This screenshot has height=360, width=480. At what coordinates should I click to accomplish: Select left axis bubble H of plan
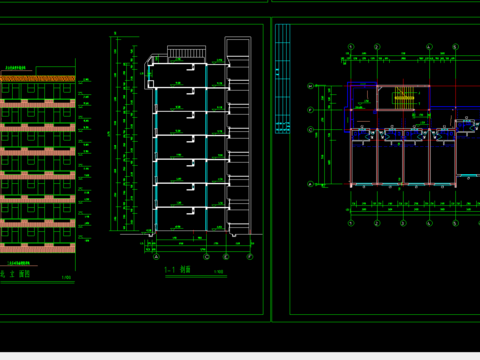(310, 86)
